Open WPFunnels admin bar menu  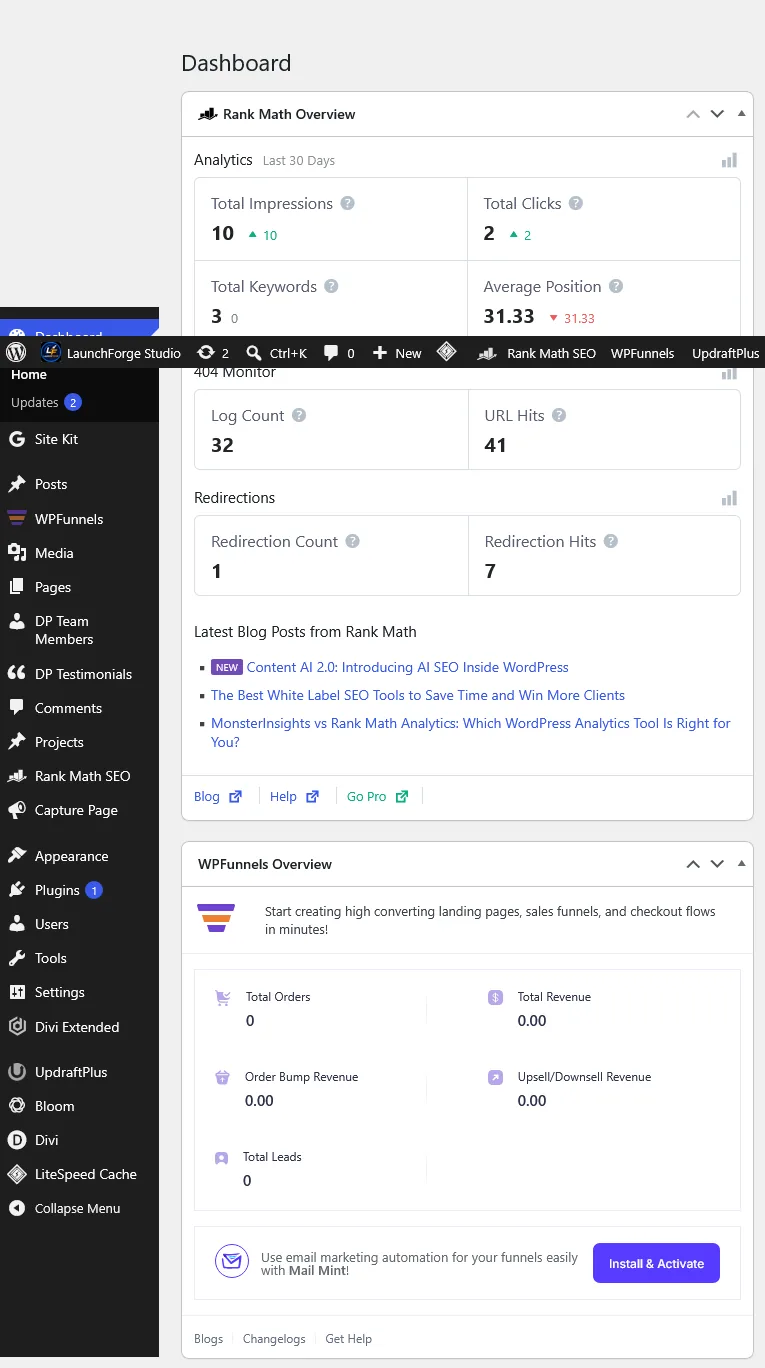click(x=643, y=353)
